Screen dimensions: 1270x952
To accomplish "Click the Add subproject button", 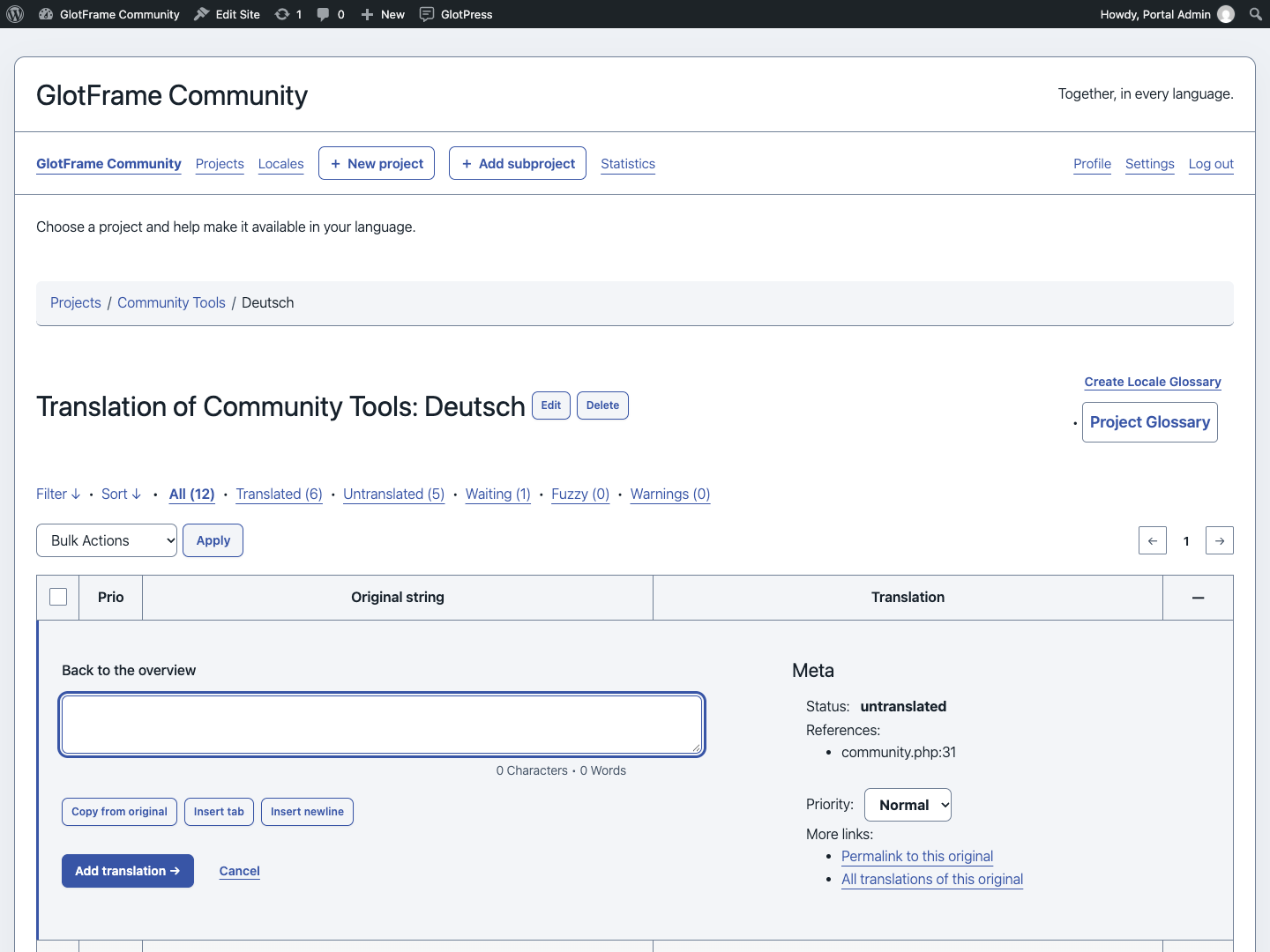I will (518, 163).
